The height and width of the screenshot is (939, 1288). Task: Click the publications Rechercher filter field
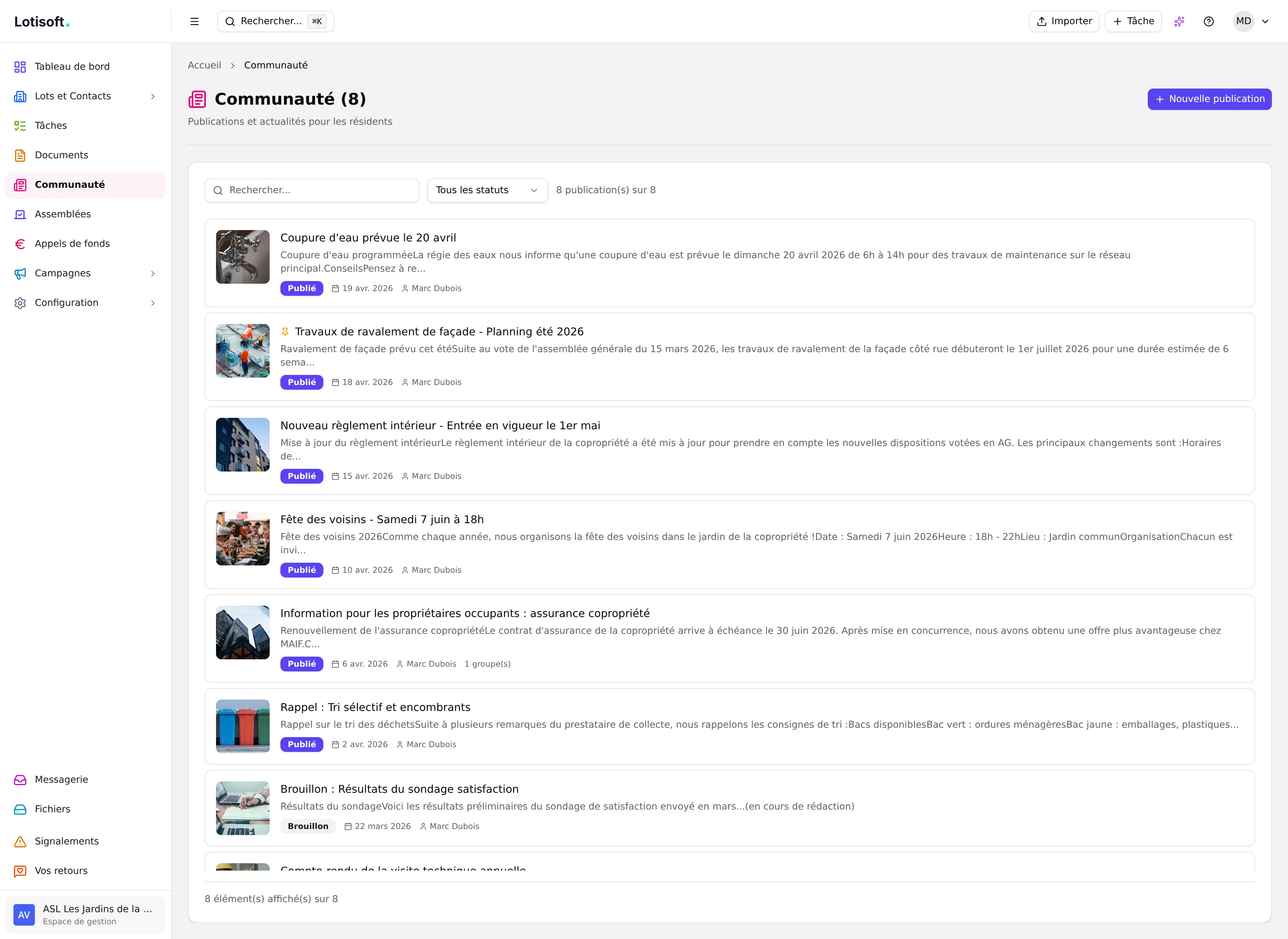pos(312,190)
